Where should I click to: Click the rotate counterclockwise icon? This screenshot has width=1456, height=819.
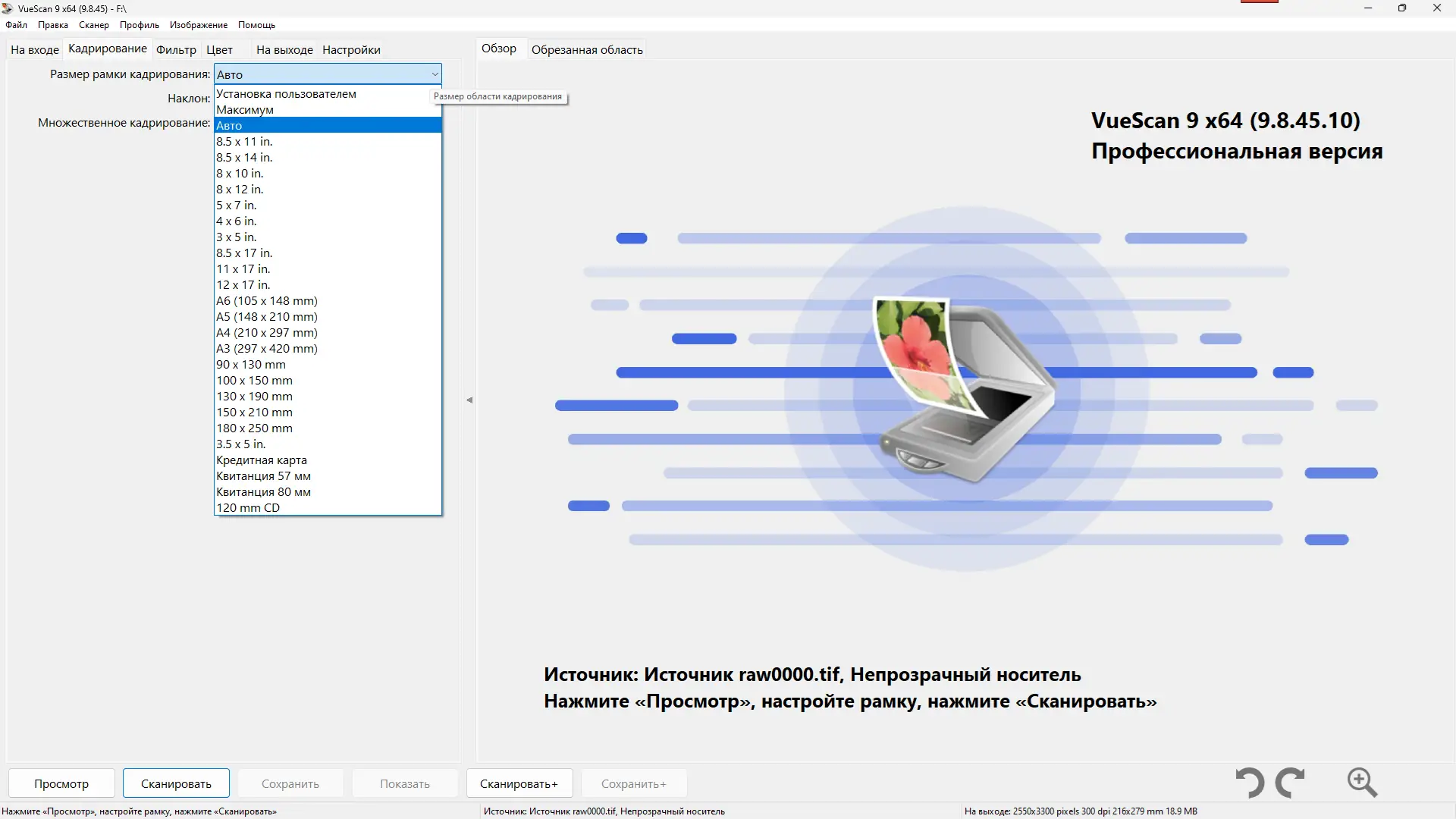point(1250,783)
